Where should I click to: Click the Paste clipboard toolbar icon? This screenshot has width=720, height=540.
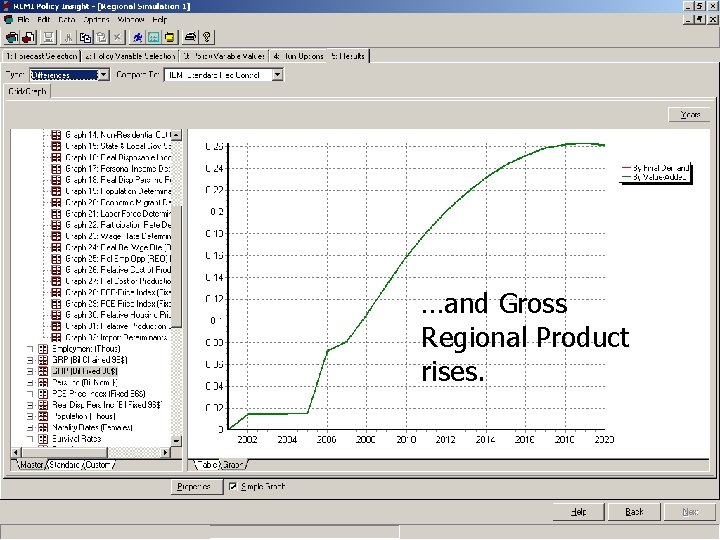[x=101, y=37]
